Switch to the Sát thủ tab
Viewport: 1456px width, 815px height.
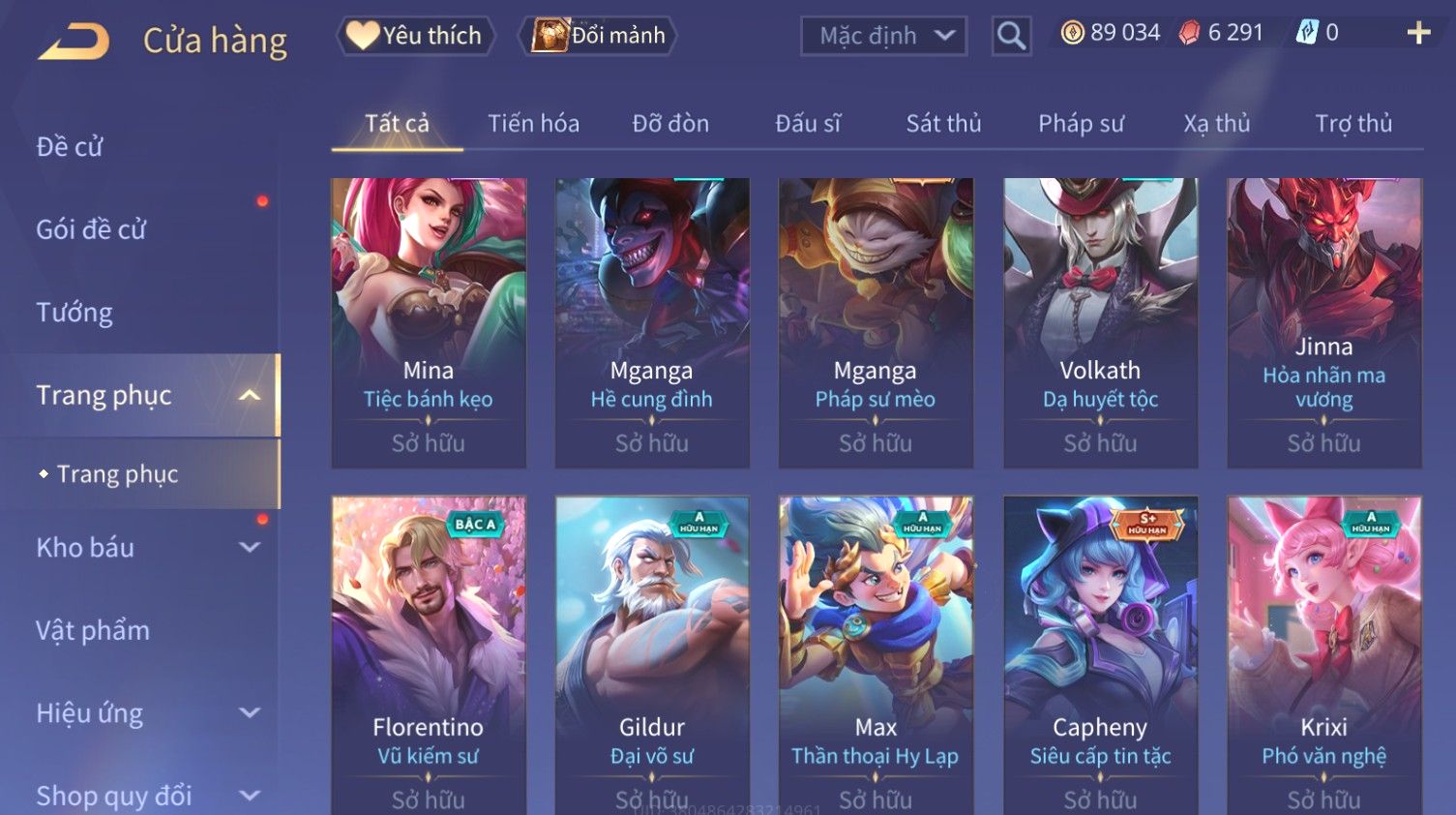(943, 124)
